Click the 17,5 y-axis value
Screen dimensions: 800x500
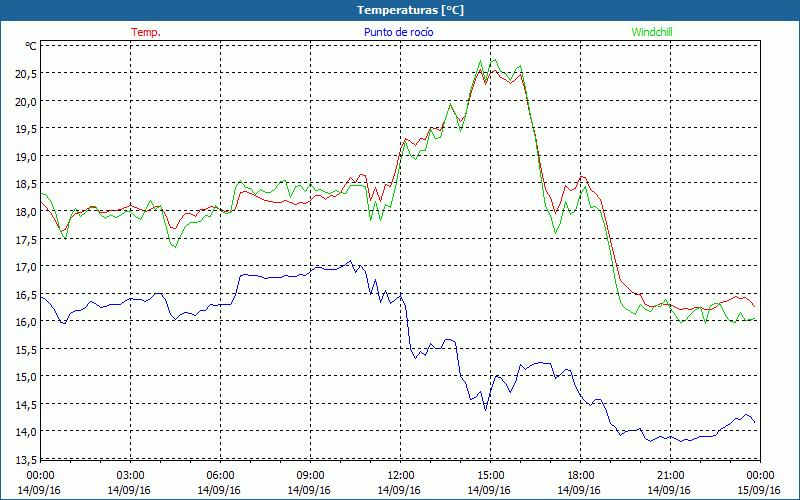pos(26,239)
